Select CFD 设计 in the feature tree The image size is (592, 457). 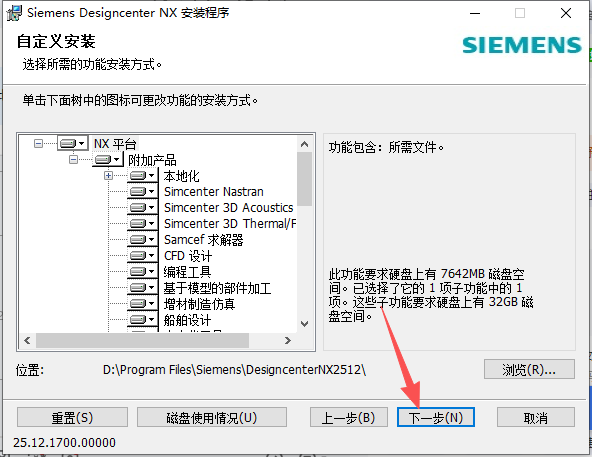(x=188, y=256)
